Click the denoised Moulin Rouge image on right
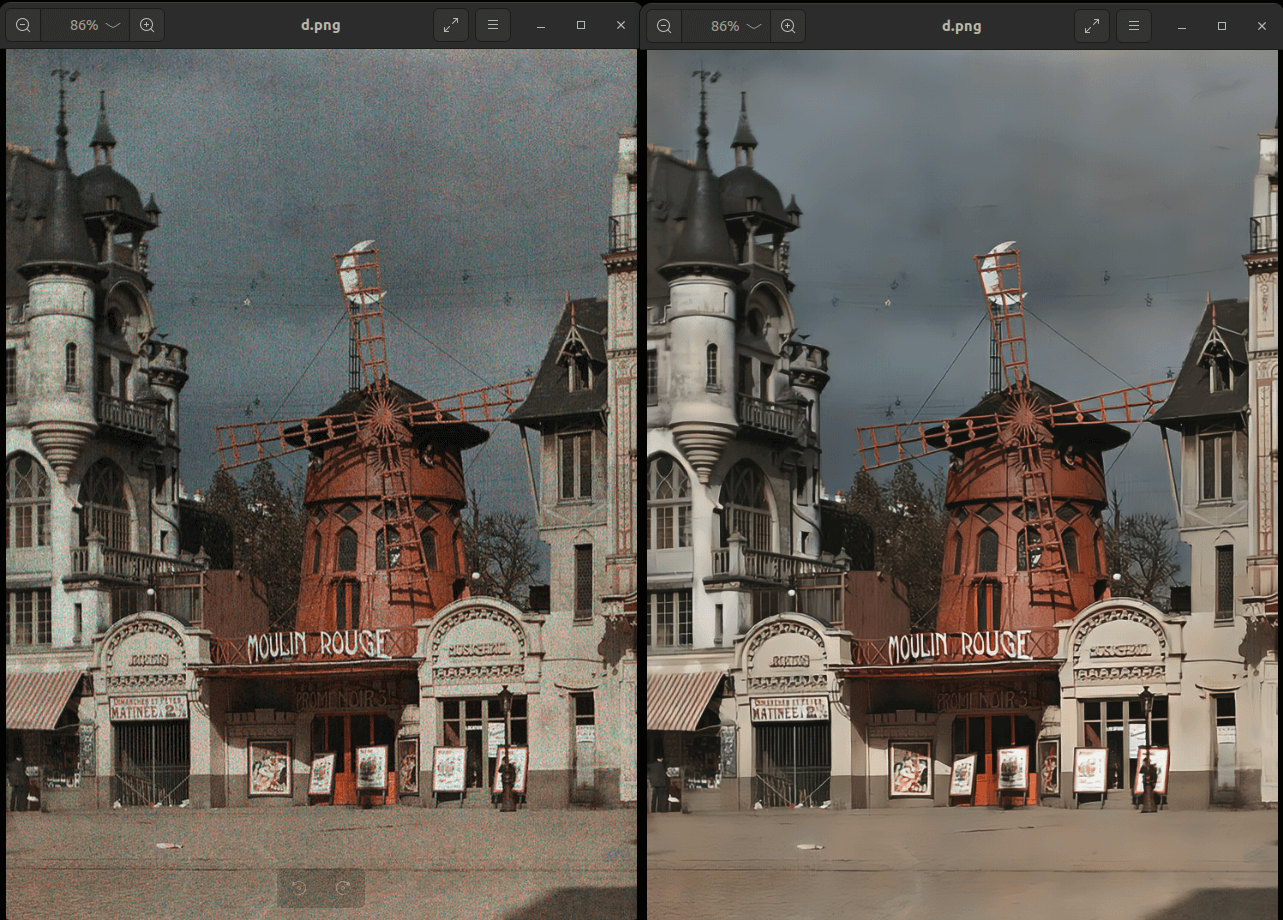Image resolution: width=1283 pixels, height=920 pixels. [962, 484]
